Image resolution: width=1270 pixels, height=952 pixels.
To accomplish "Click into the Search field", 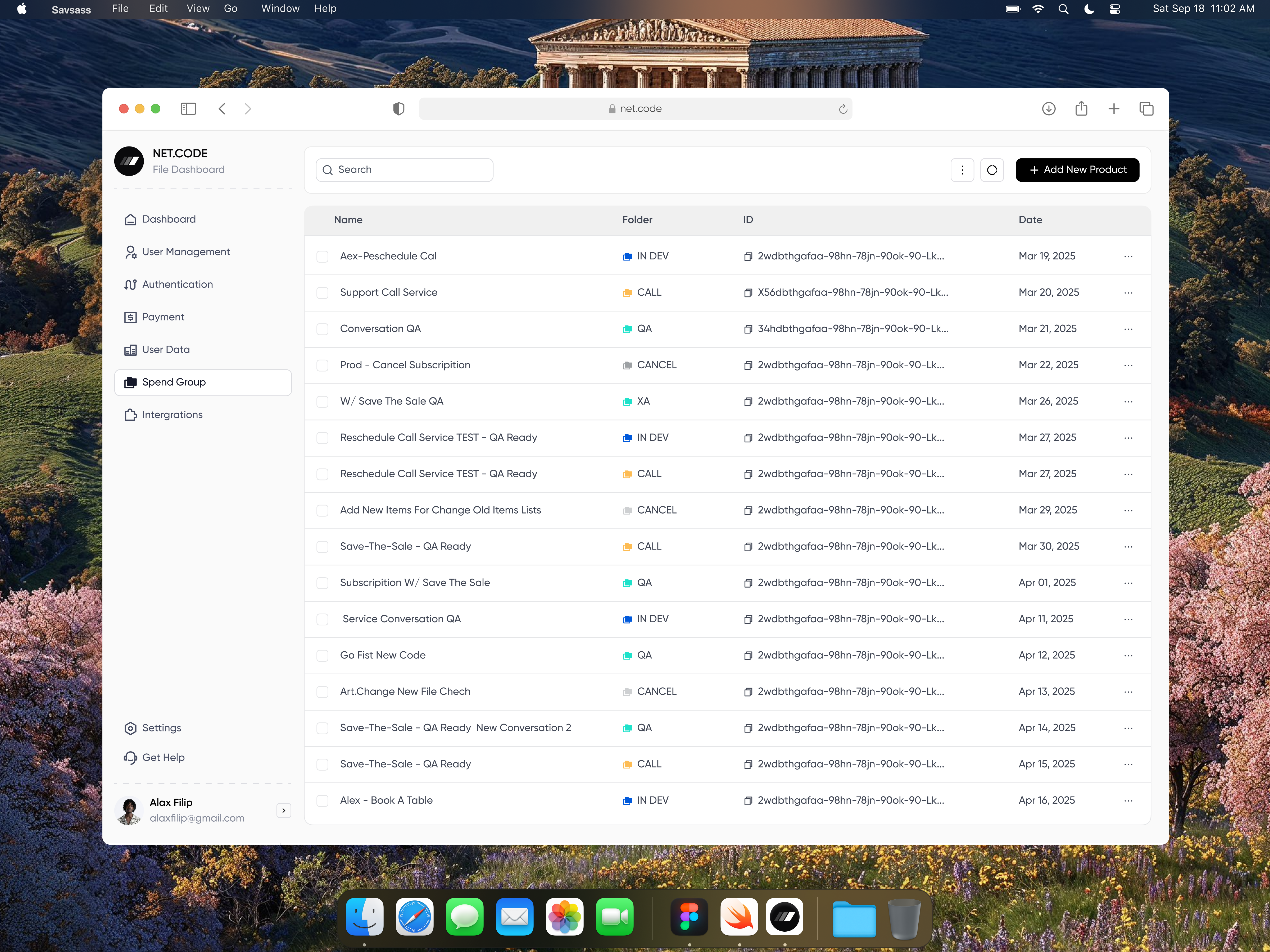I will (404, 170).
